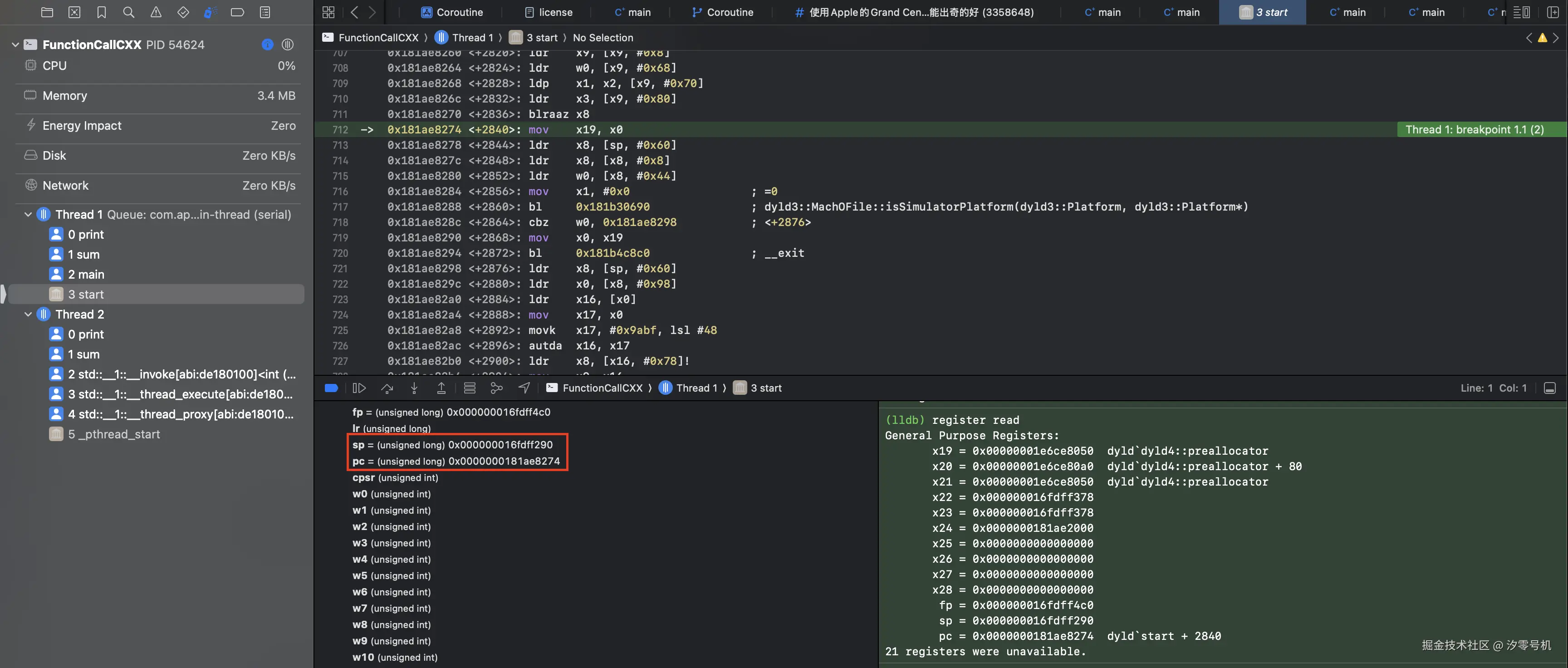Click breakpoint arrow at line 712
This screenshot has width=1568, height=668.
(x=367, y=130)
